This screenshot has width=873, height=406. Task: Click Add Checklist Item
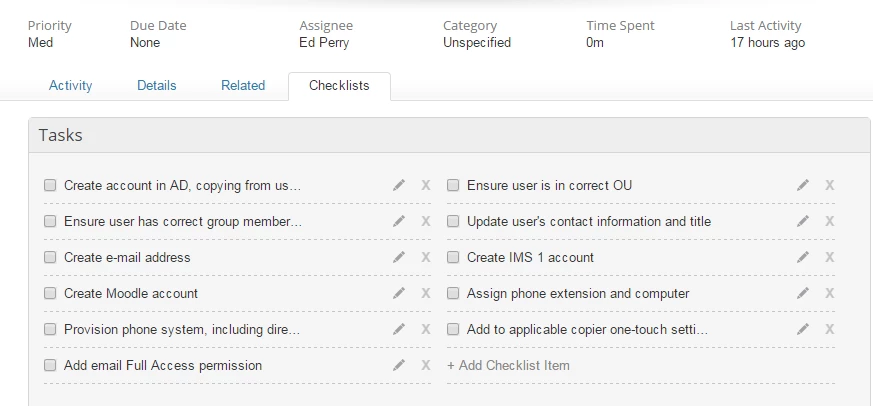(508, 365)
